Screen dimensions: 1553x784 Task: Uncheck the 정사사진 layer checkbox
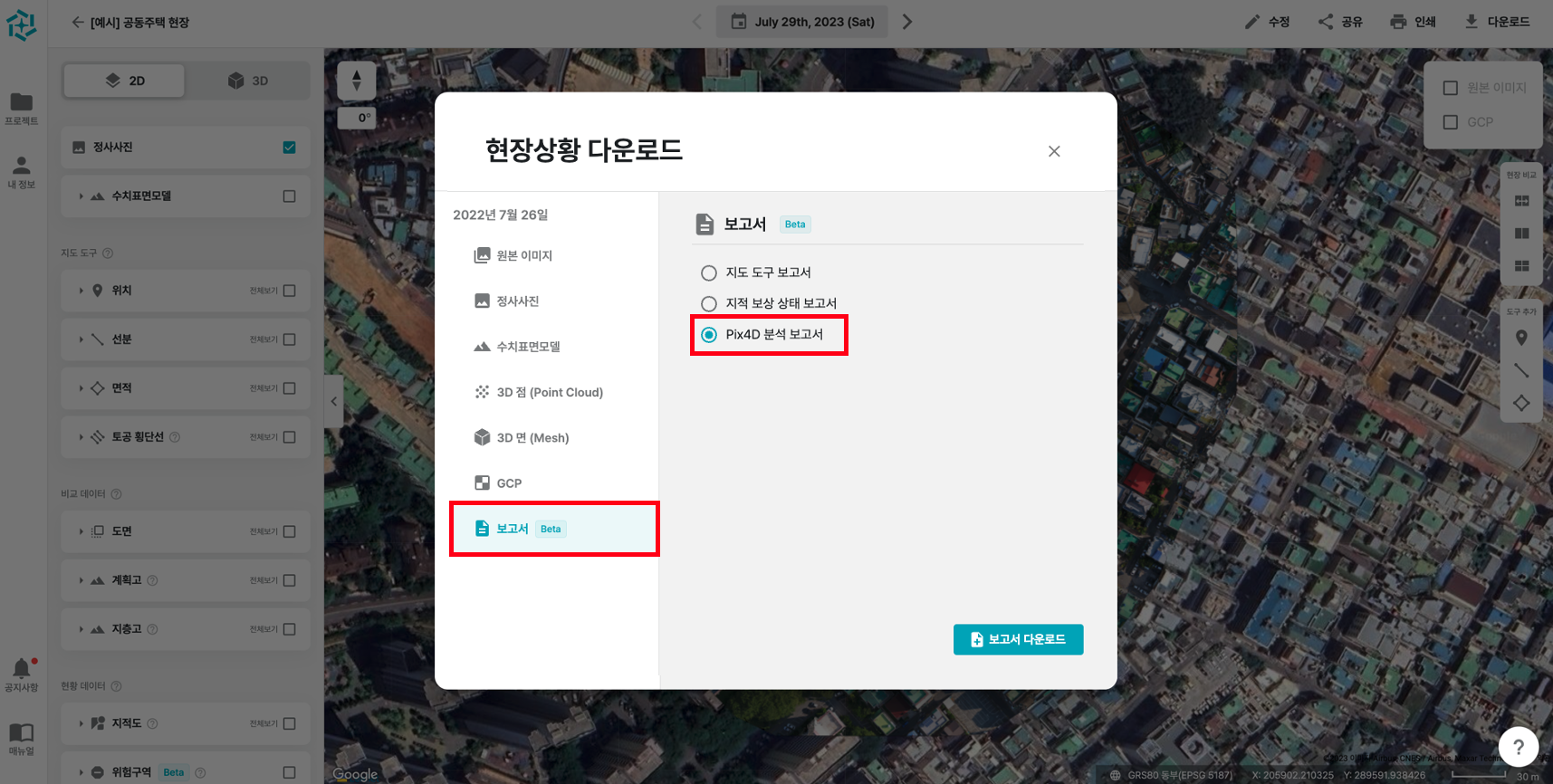click(x=289, y=148)
